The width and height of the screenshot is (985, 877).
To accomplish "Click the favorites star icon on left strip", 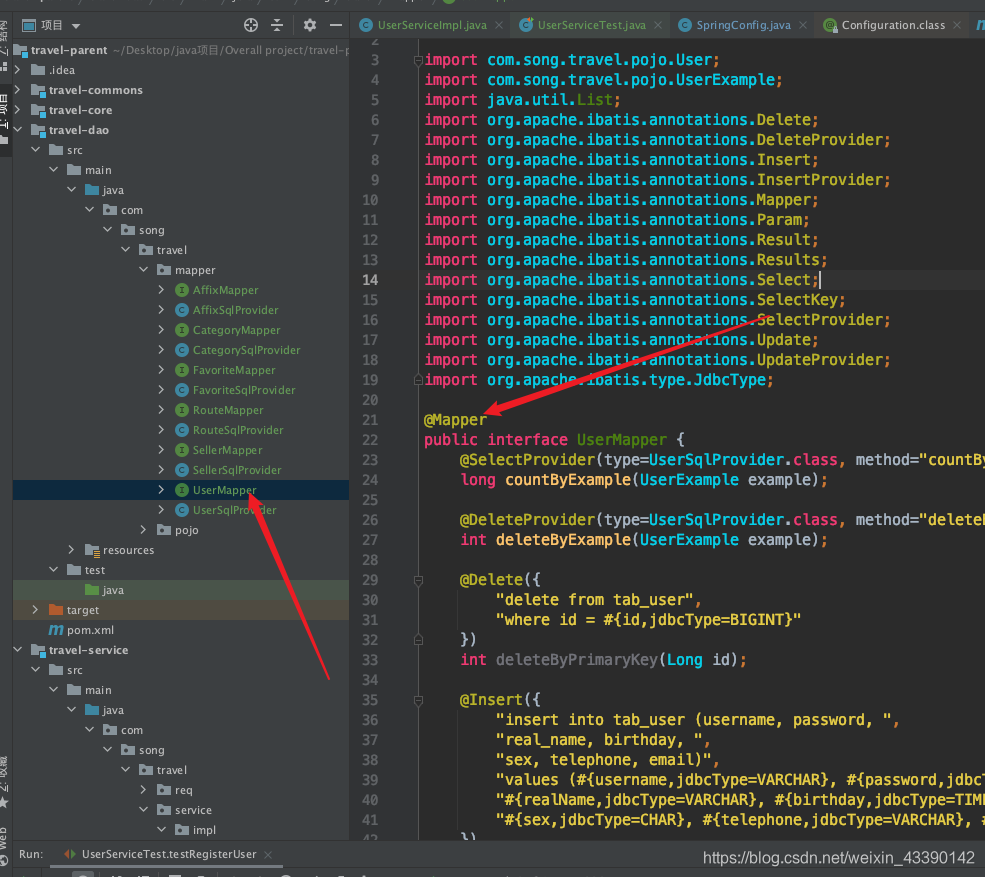I will pyautogui.click(x=4, y=802).
